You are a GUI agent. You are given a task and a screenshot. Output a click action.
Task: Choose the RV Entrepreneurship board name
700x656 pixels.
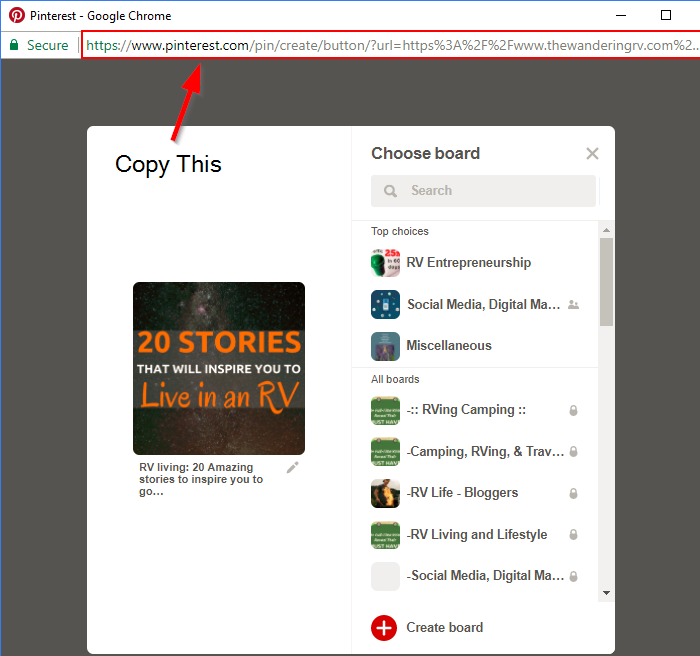point(468,263)
